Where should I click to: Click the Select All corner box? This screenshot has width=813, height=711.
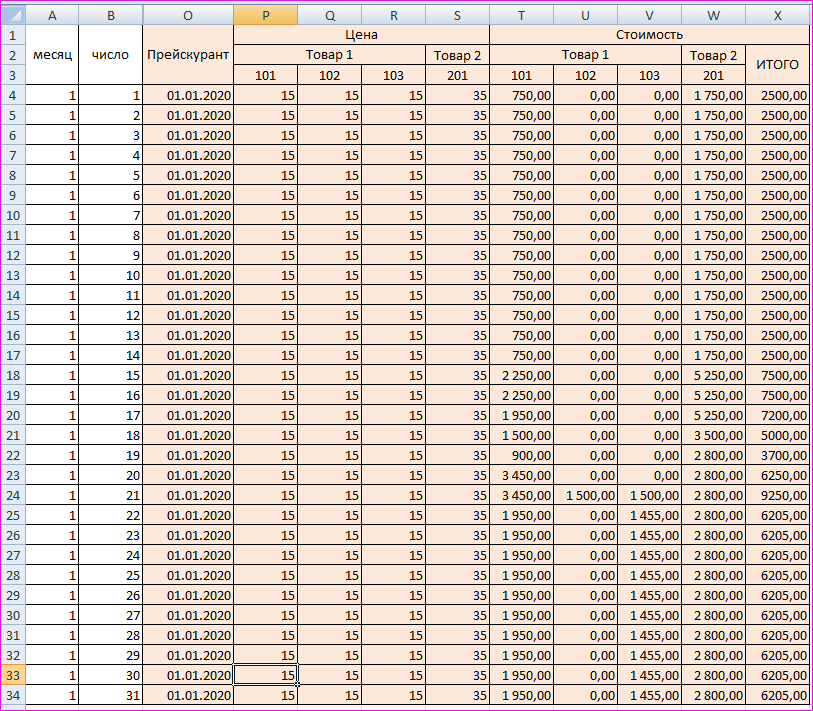pyautogui.click(x=12, y=15)
